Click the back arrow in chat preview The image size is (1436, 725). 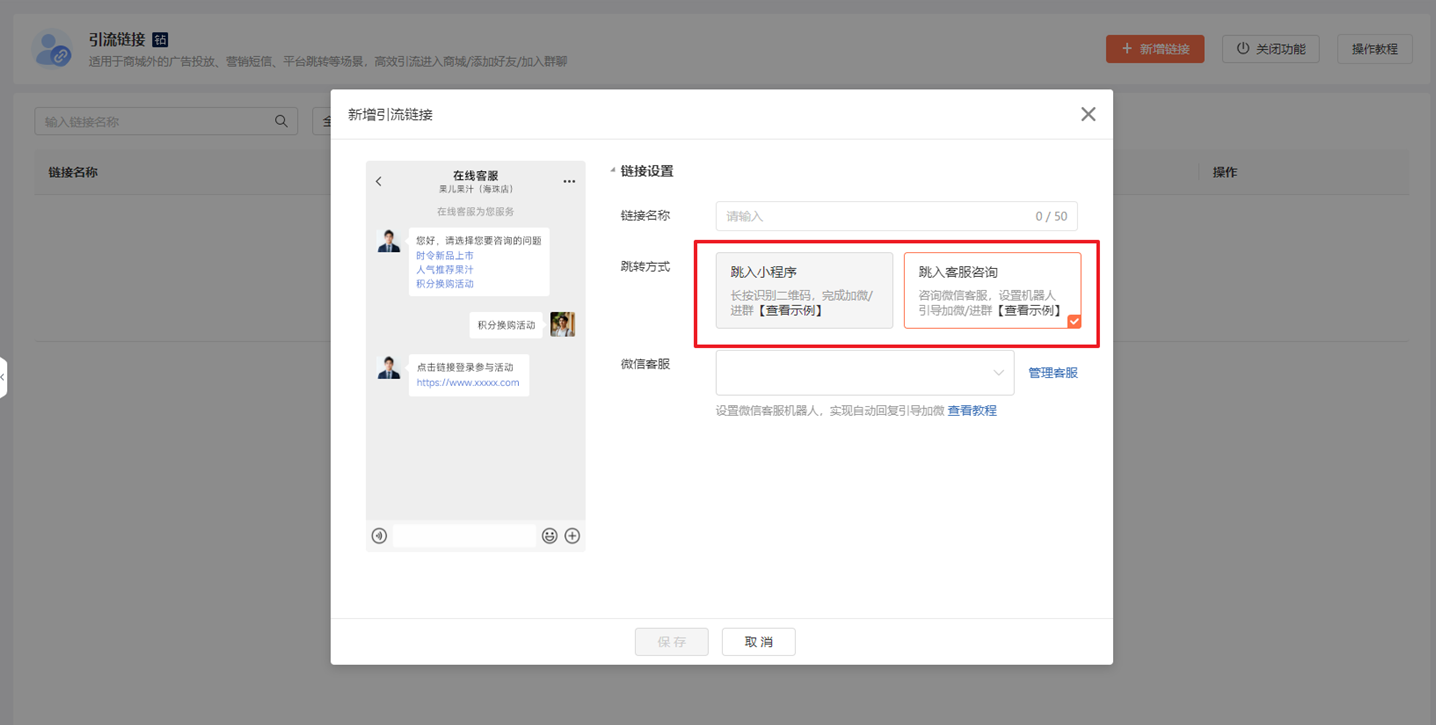coord(379,182)
